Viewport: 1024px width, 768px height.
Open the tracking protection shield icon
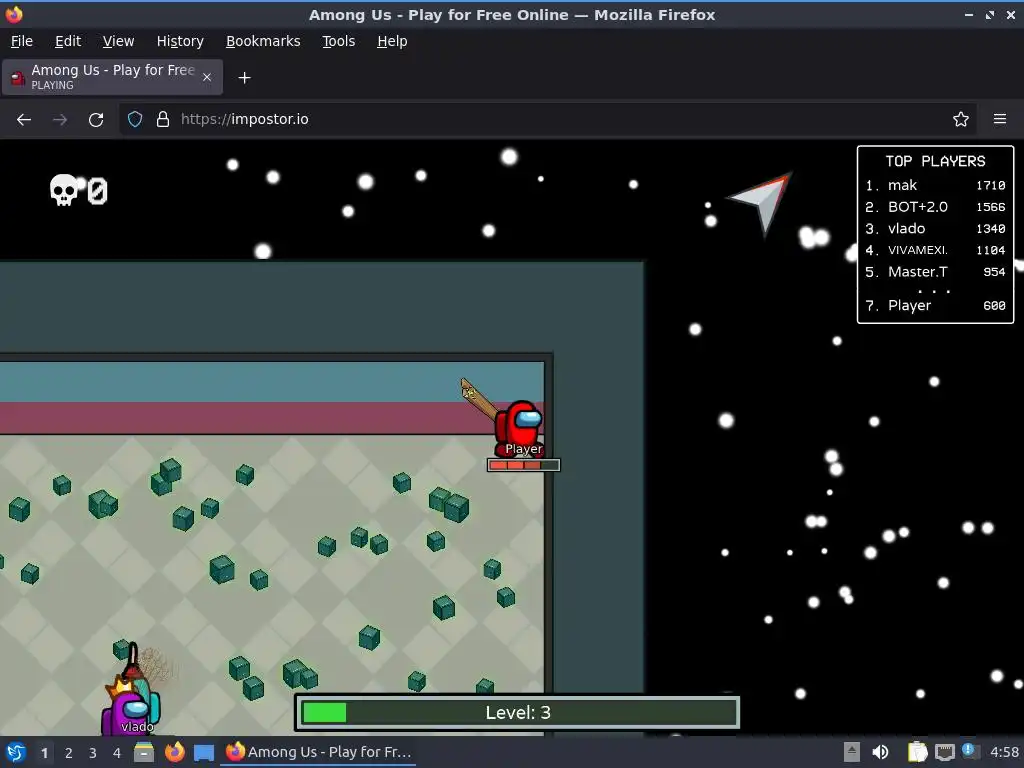coord(135,119)
